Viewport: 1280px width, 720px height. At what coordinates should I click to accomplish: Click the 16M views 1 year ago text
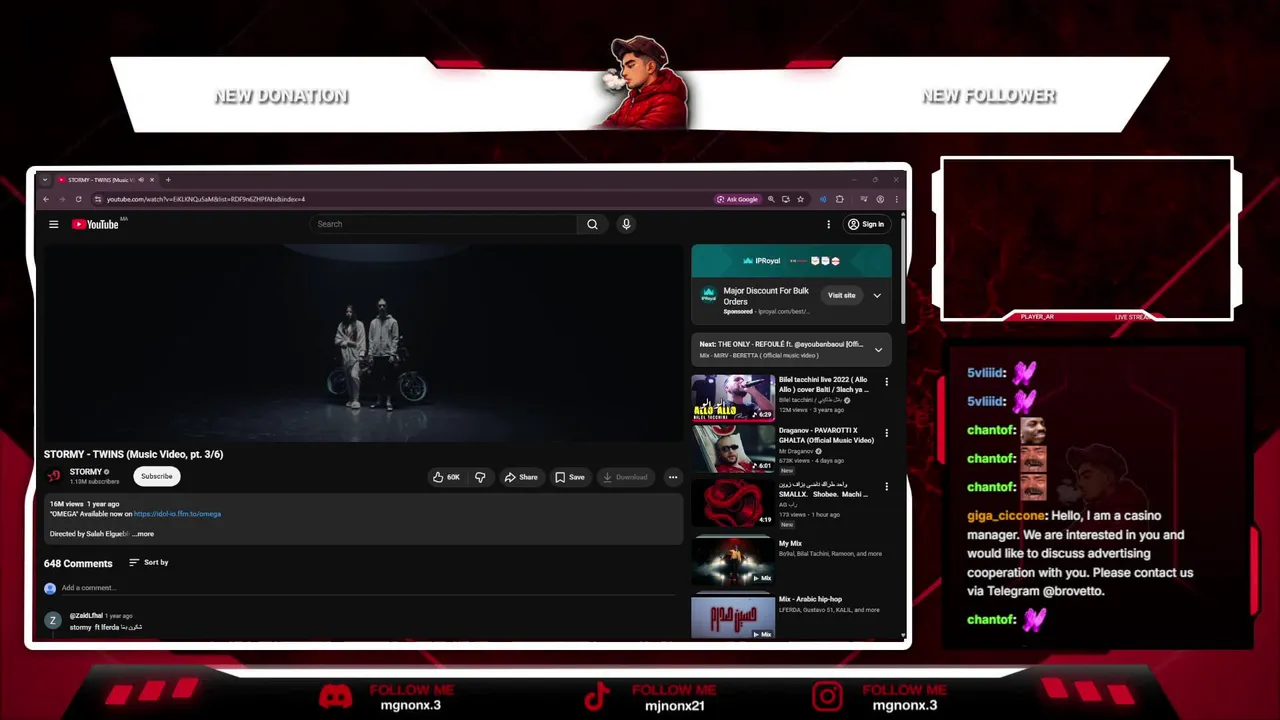pos(84,504)
